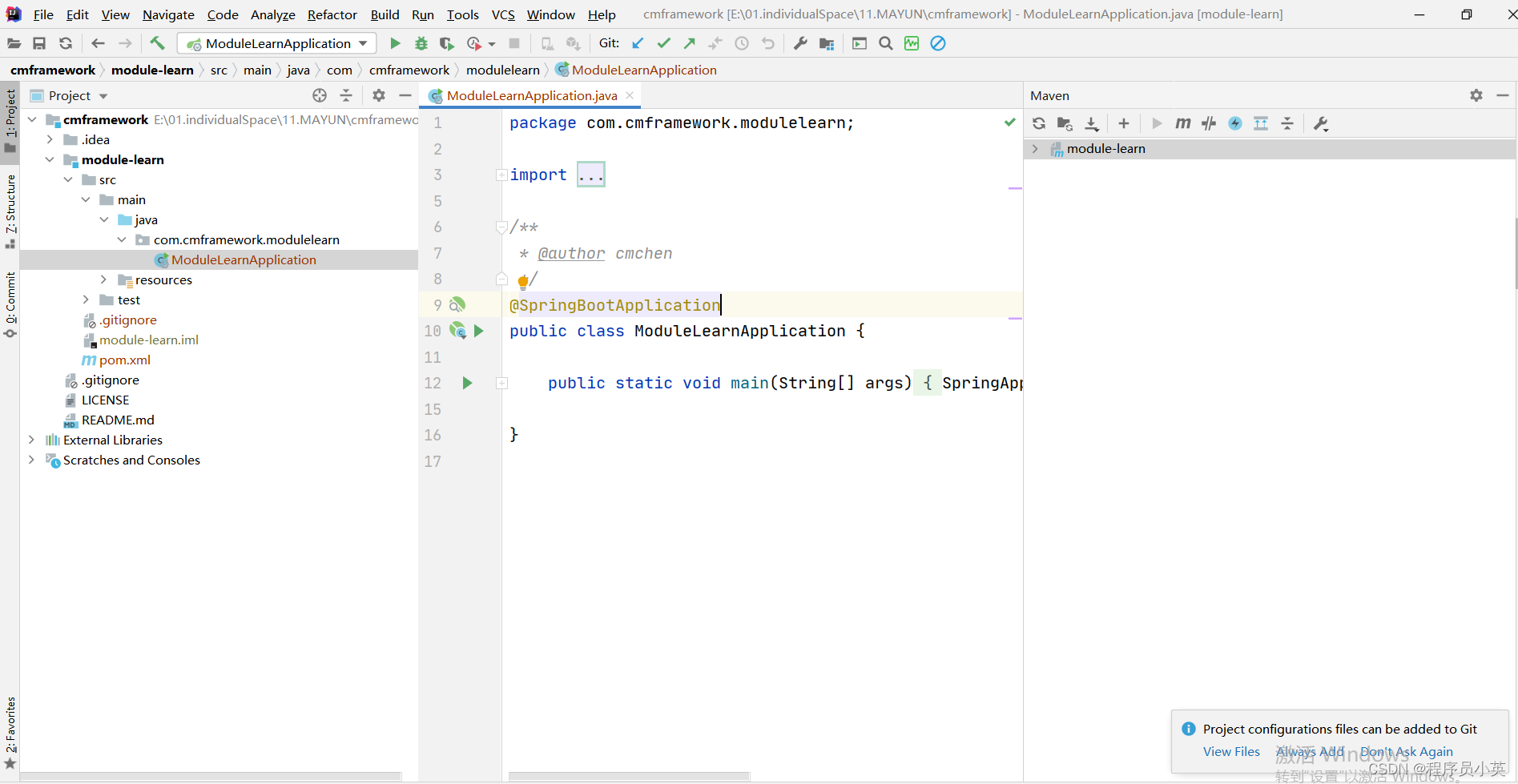Click the Git update project blue arrow
This screenshot has width=1518, height=784.
tap(638, 43)
